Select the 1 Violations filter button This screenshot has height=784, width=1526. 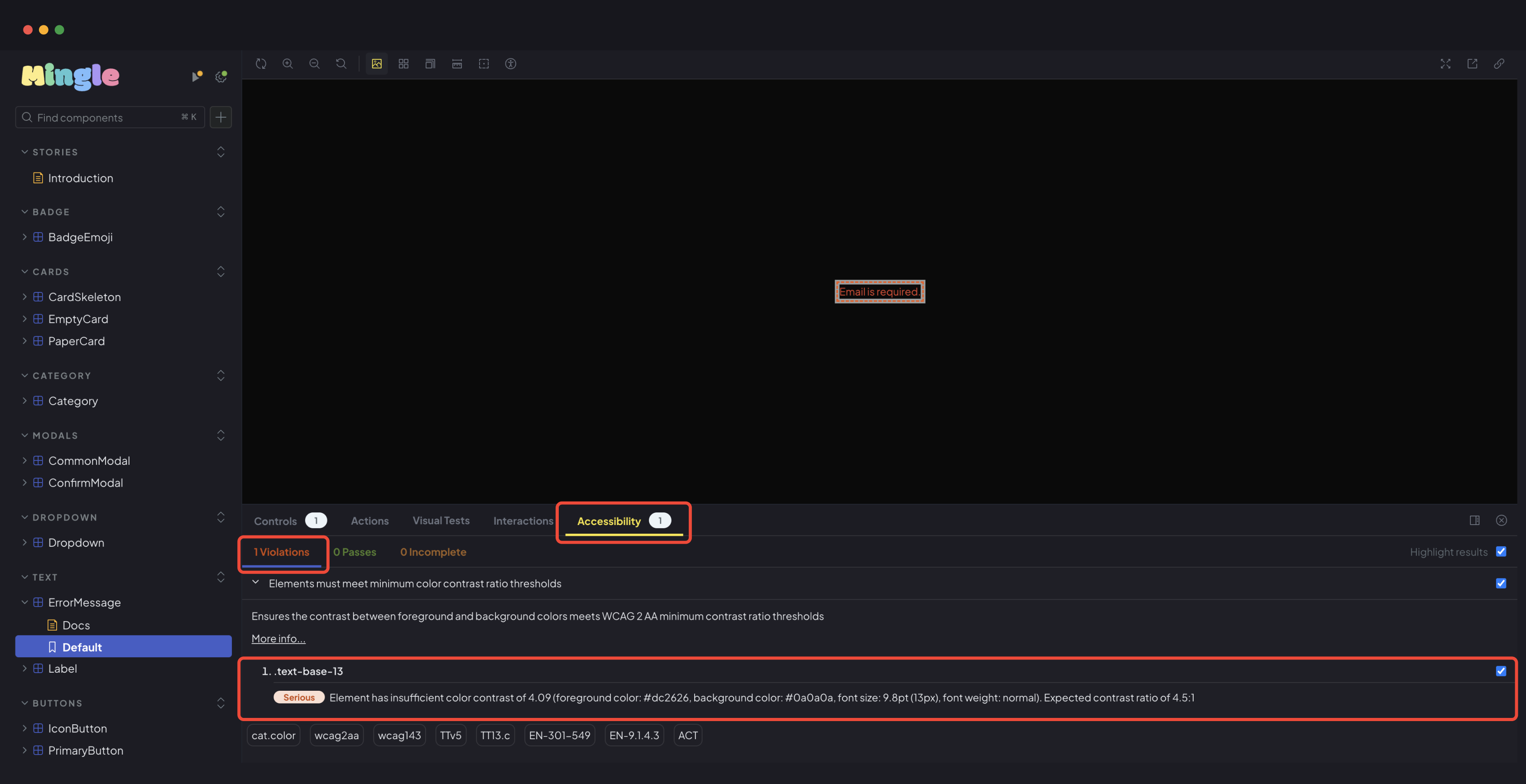[x=281, y=552]
